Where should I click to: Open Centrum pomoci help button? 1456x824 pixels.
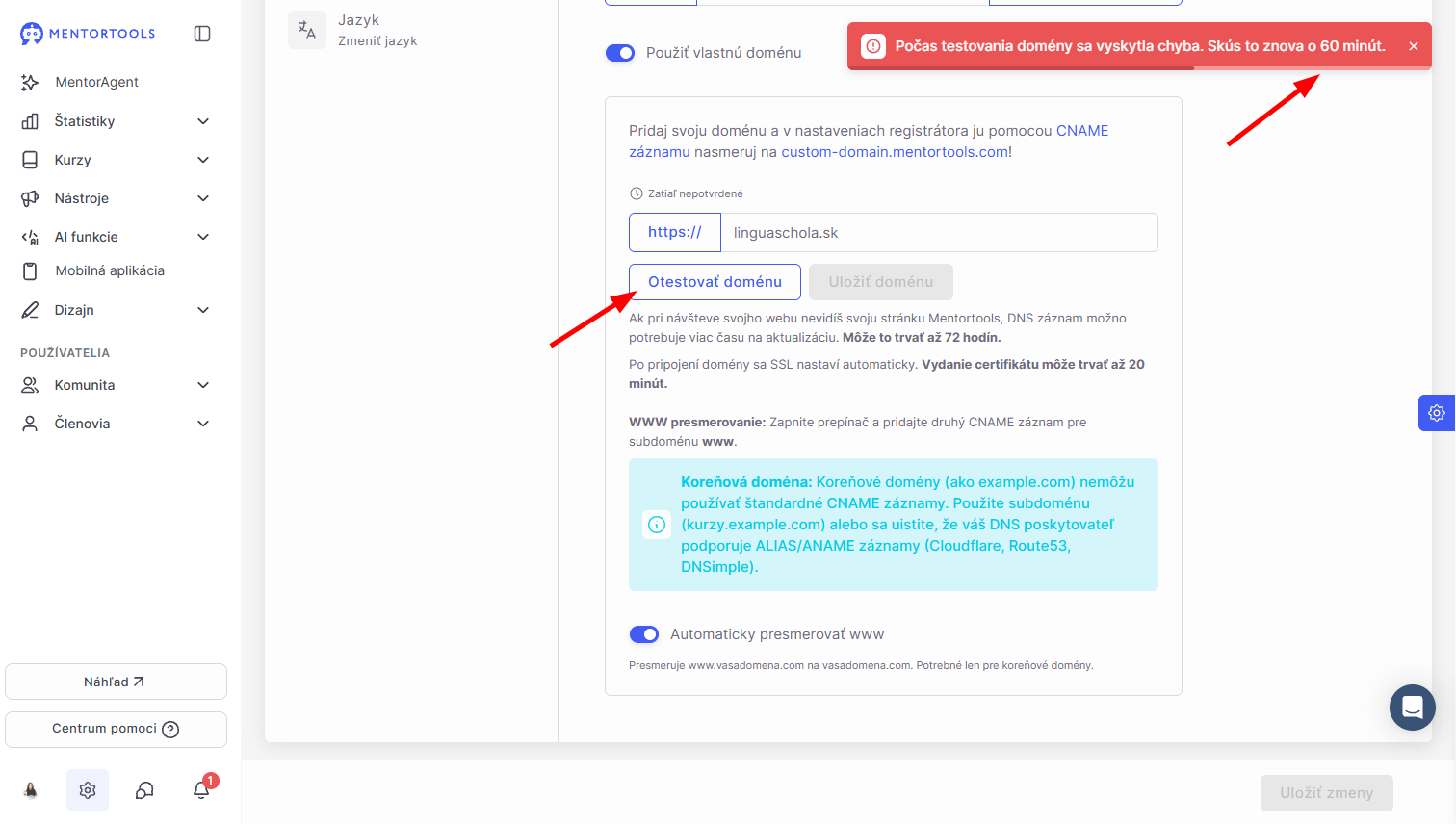coord(116,730)
